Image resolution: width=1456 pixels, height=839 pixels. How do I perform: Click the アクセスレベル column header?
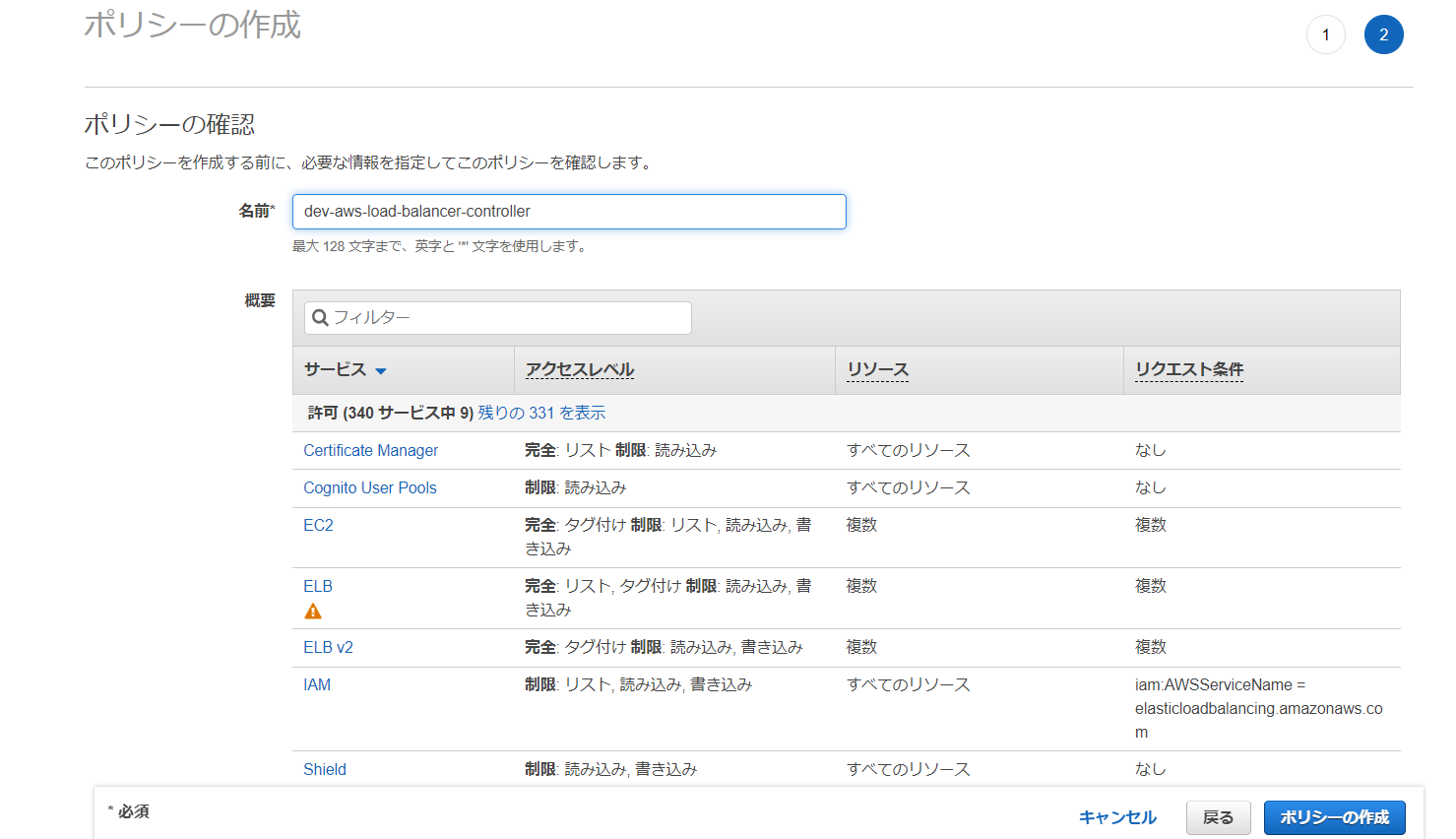579,370
